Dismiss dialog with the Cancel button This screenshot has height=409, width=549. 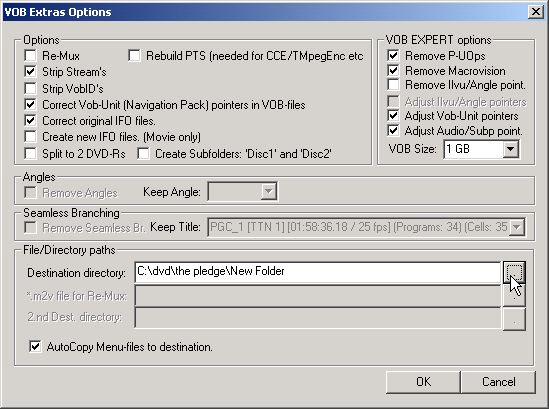point(498,382)
